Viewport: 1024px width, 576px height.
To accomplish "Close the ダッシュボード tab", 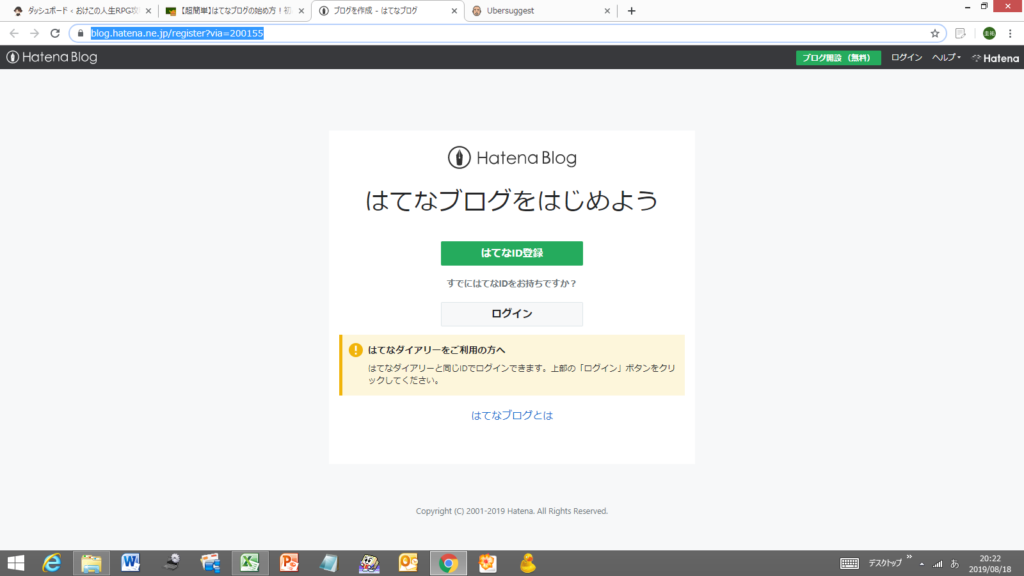I will coord(148,11).
